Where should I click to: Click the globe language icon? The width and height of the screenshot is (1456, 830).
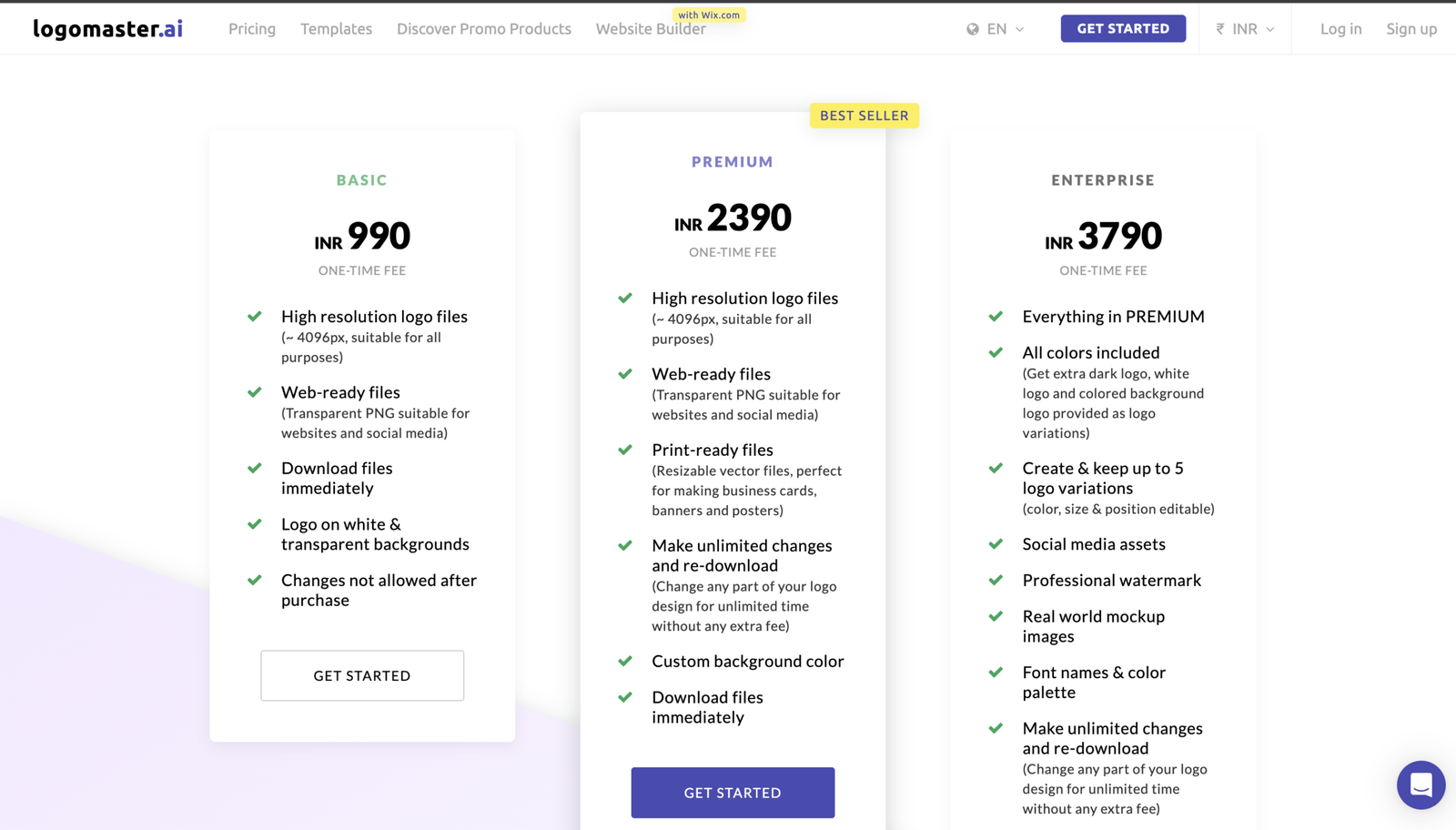(973, 29)
